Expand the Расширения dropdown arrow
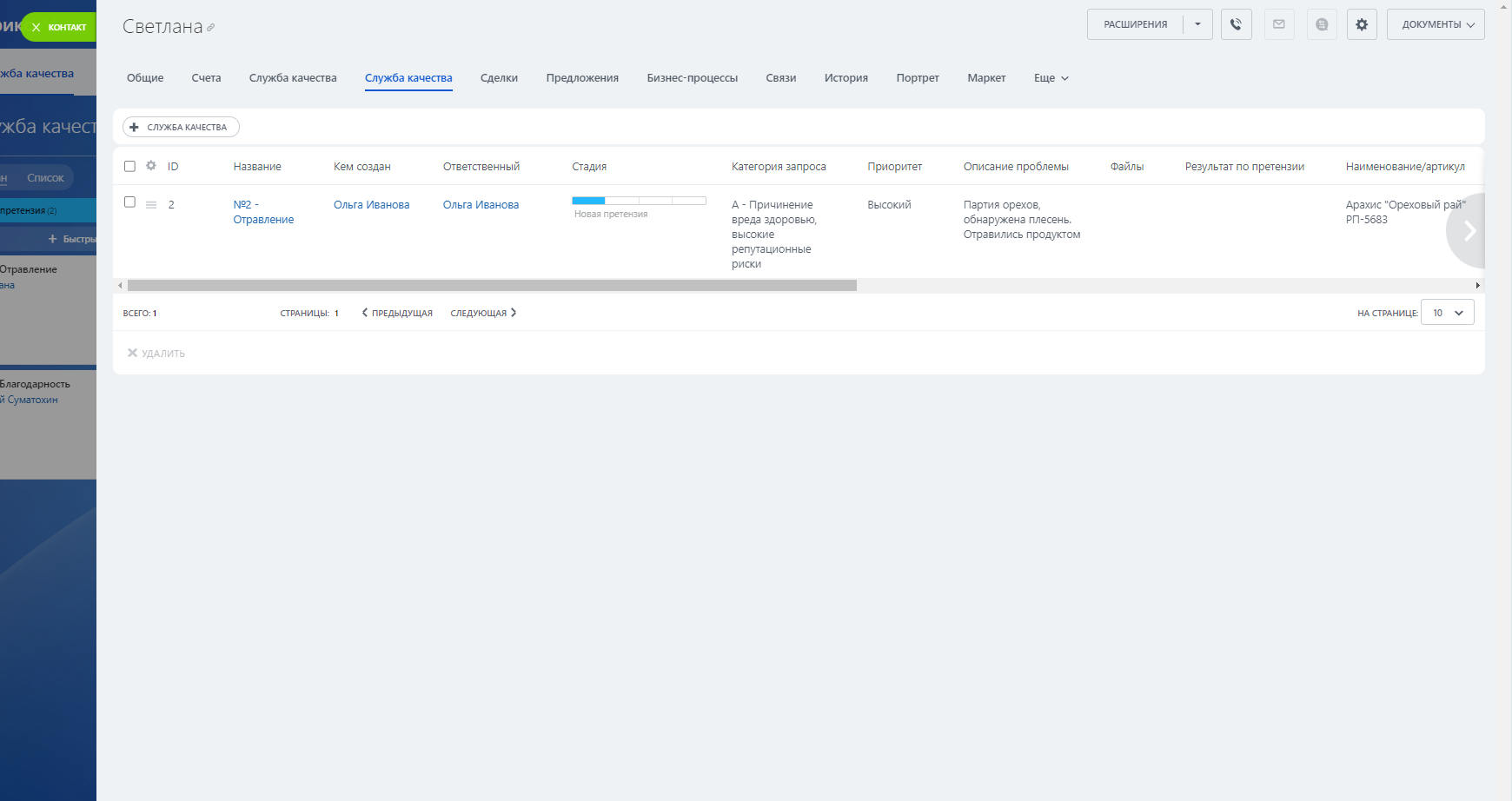Viewport: 1512px width, 801px height. (1197, 24)
